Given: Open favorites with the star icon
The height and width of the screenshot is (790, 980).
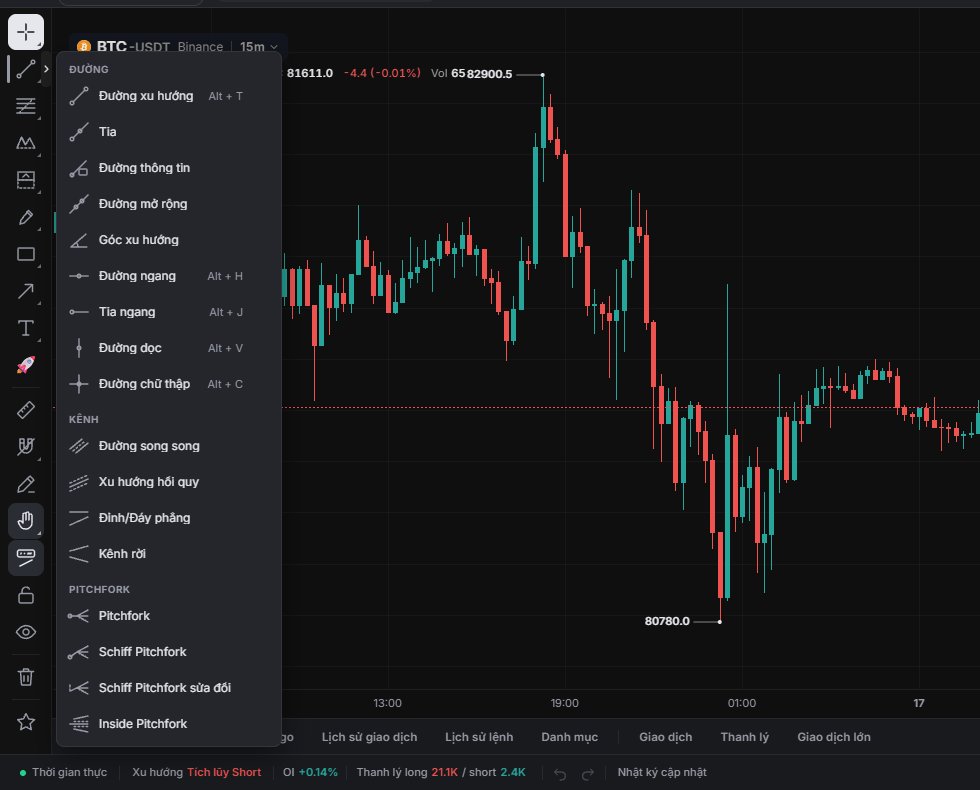Looking at the screenshot, I should click(26, 722).
